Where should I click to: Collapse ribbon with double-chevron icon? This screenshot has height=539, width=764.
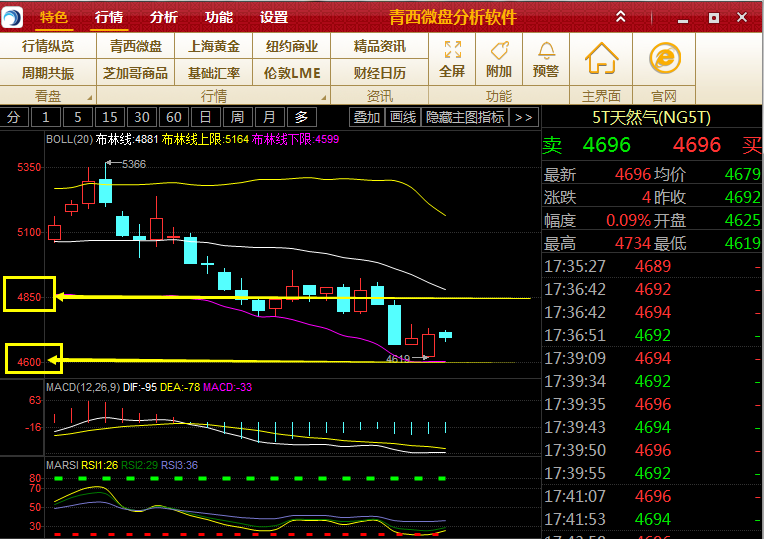(620, 17)
